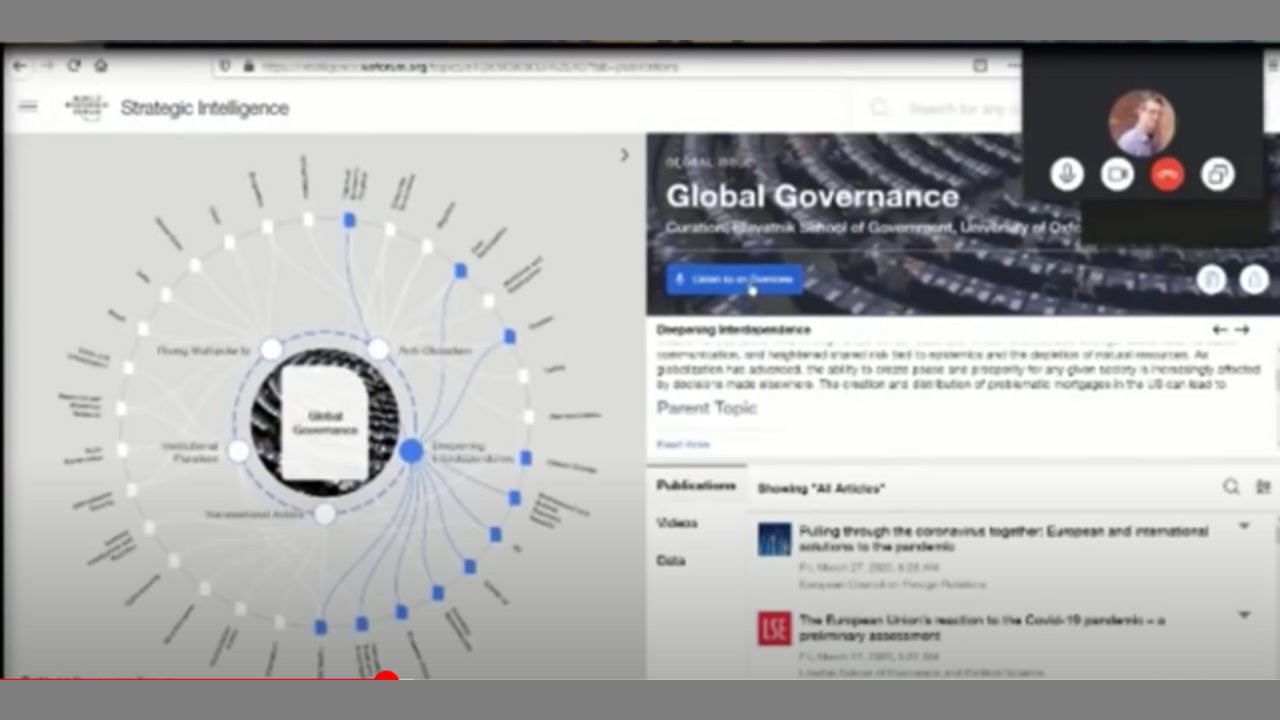Viewport: 1280px width, 720px height.
Task: Reload the page with the refresh icon
Action: (x=73, y=66)
